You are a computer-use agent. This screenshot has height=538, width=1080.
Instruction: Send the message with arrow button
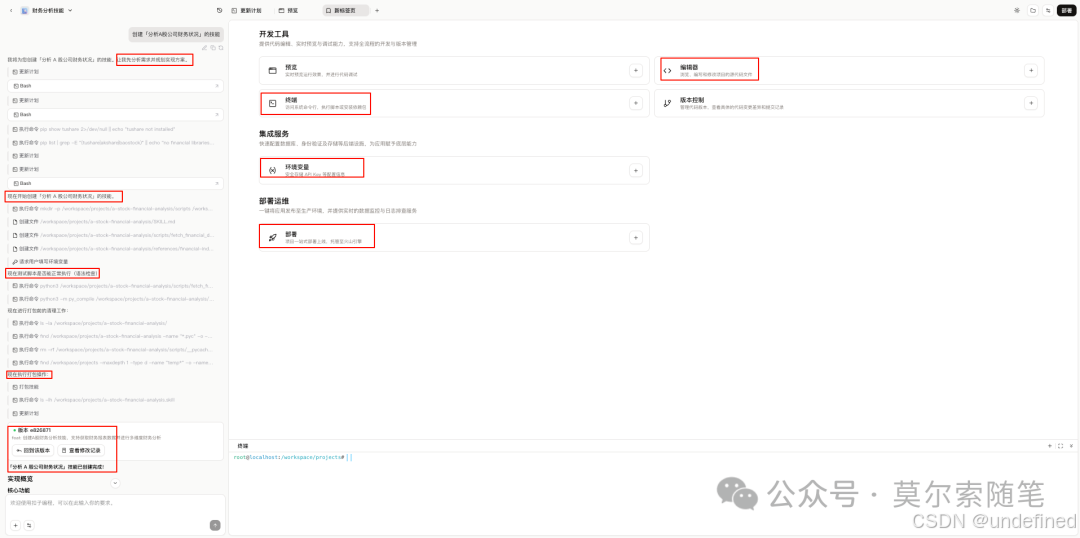coord(215,525)
